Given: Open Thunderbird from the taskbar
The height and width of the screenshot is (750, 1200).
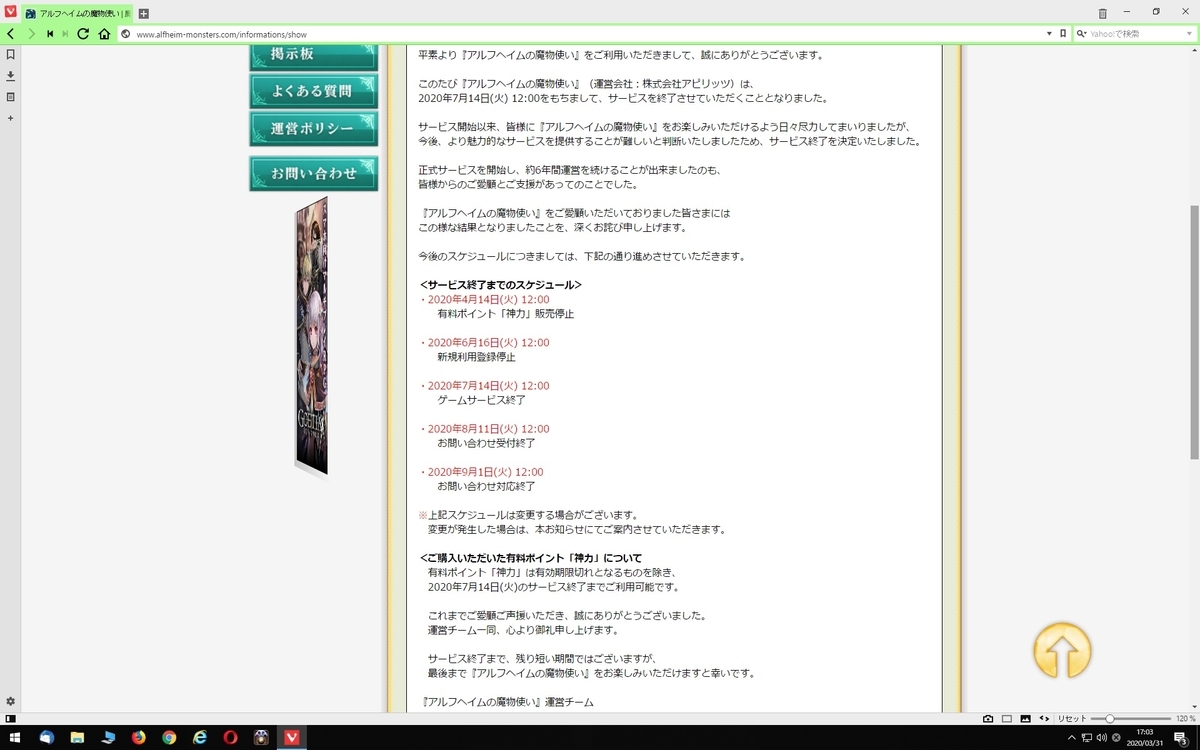Looking at the screenshot, I should [x=46, y=737].
